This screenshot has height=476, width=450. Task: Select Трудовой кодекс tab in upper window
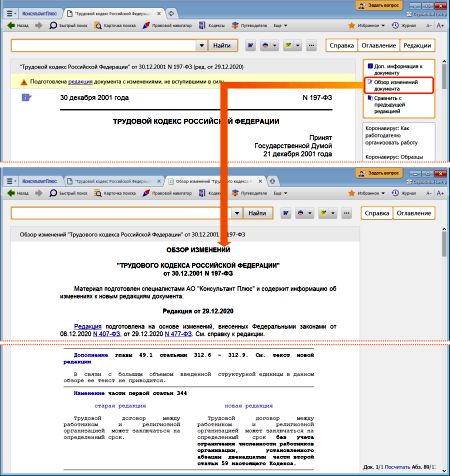[x=112, y=14]
